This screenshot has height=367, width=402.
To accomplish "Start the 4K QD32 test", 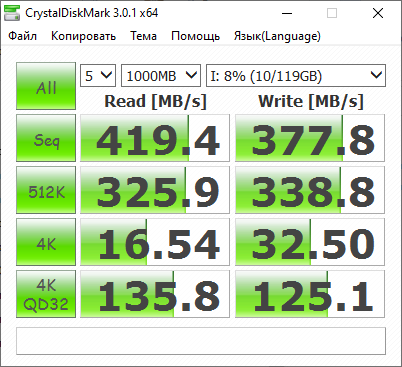I will coord(46,294).
